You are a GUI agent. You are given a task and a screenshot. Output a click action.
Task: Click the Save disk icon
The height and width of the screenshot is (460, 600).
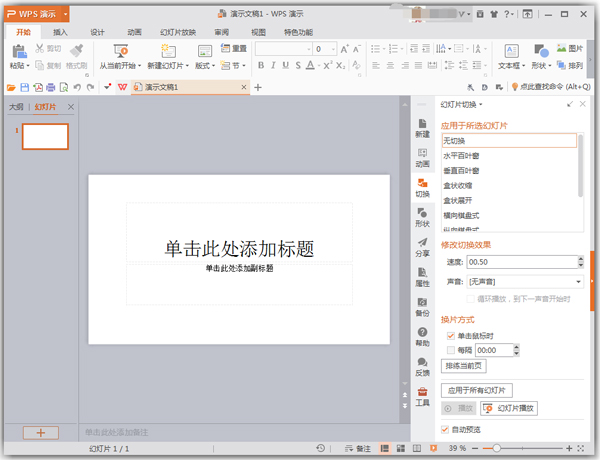pos(24,88)
